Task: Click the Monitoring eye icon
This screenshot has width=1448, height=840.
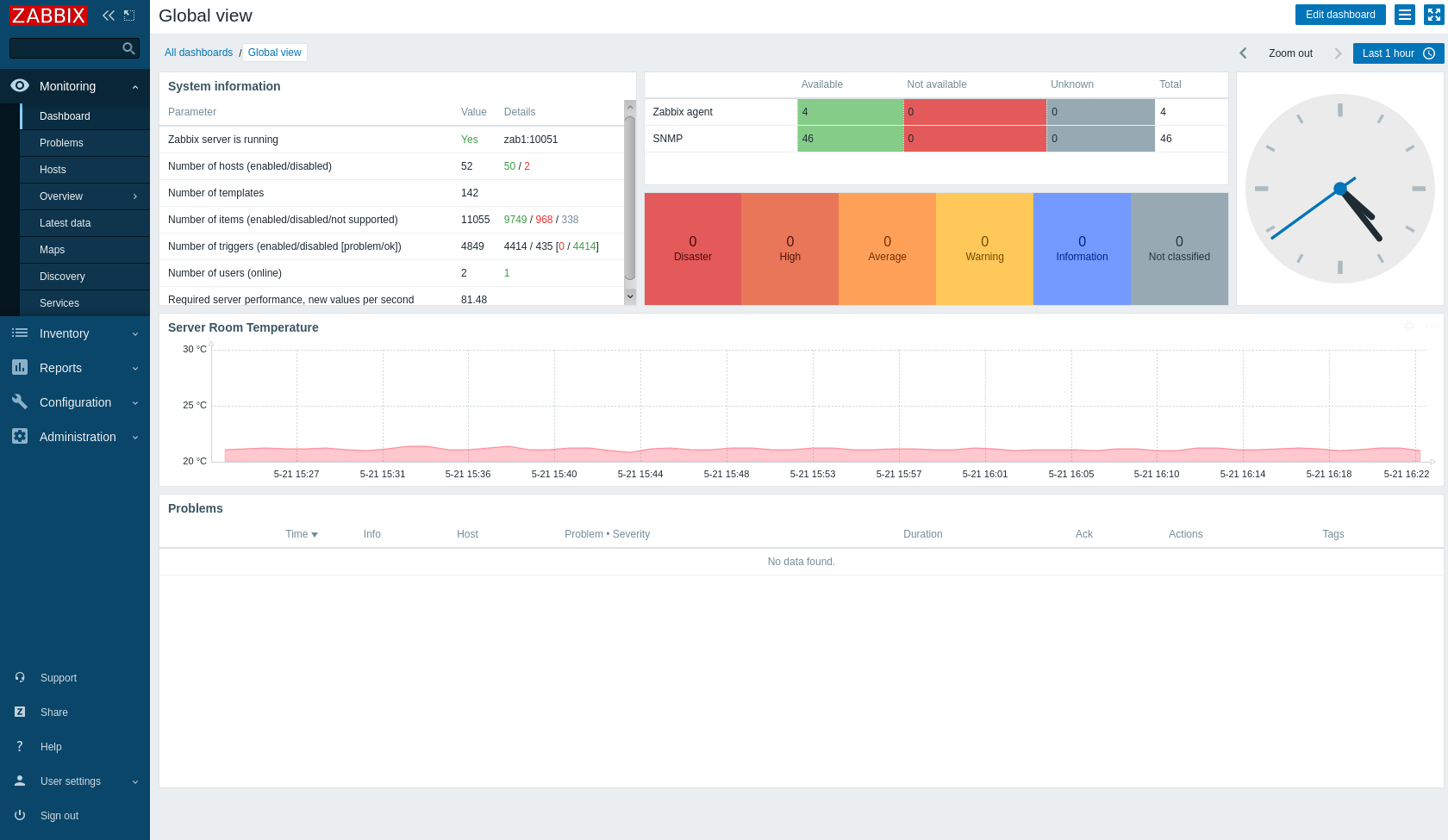Action: tap(20, 85)
